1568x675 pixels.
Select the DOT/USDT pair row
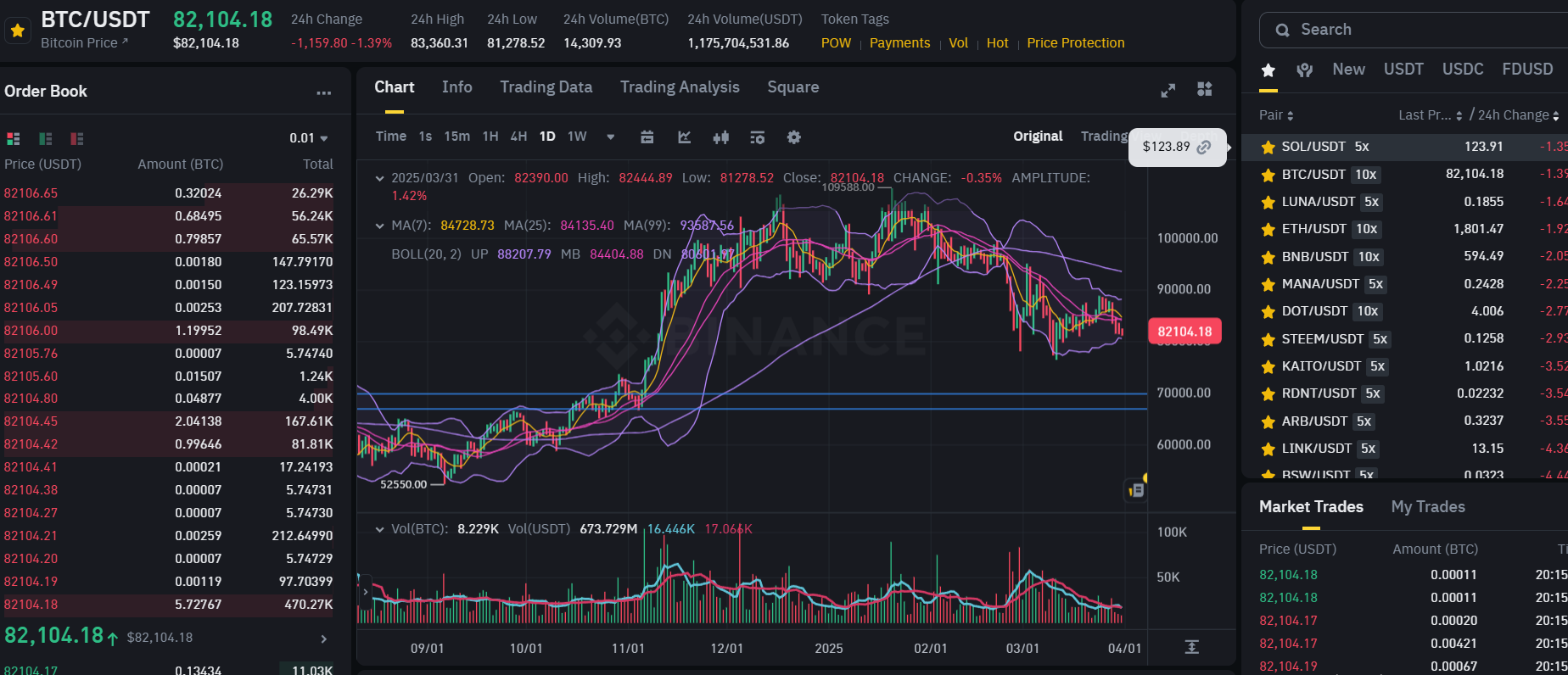1404,311
